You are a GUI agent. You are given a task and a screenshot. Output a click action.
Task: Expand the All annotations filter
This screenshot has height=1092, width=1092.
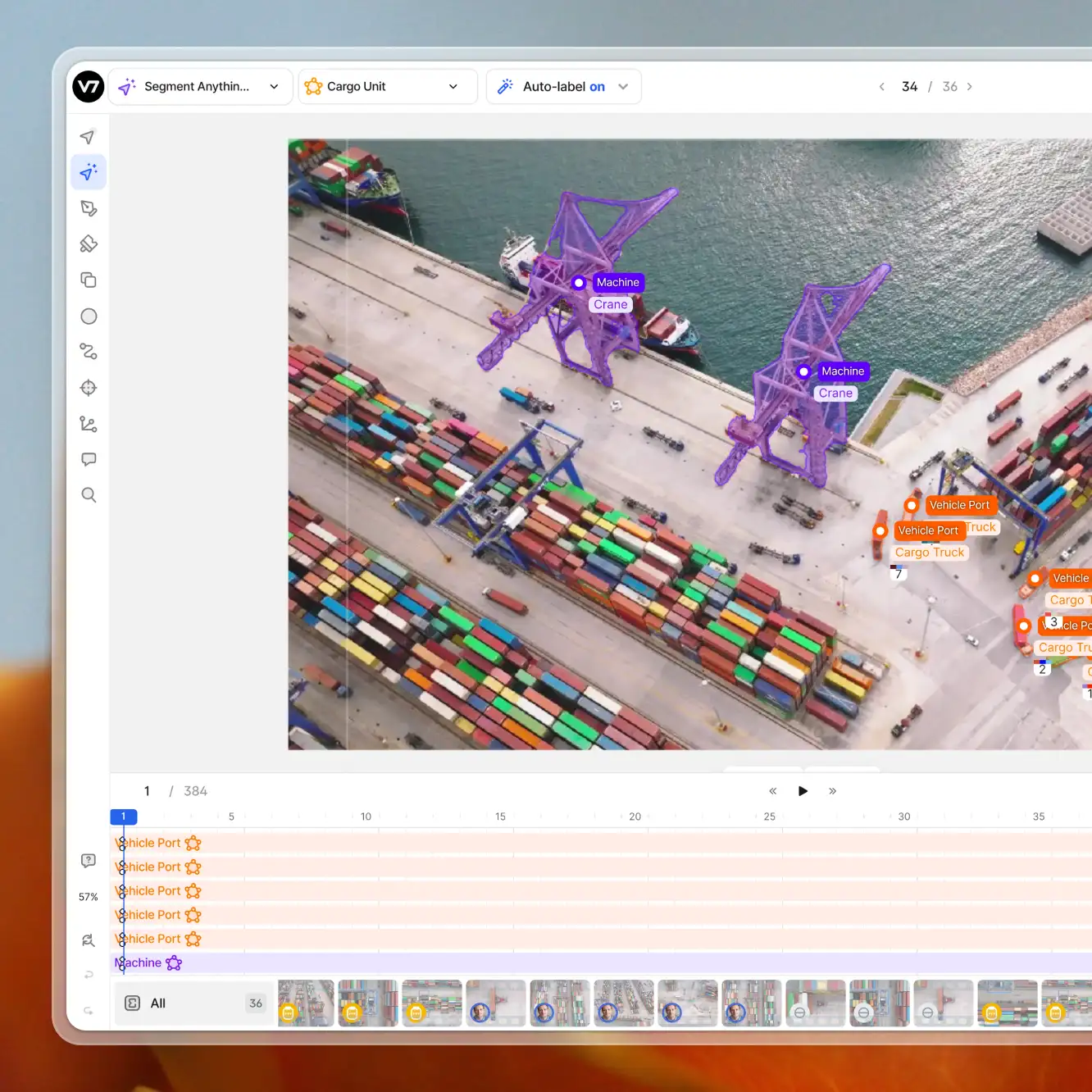193,1003
